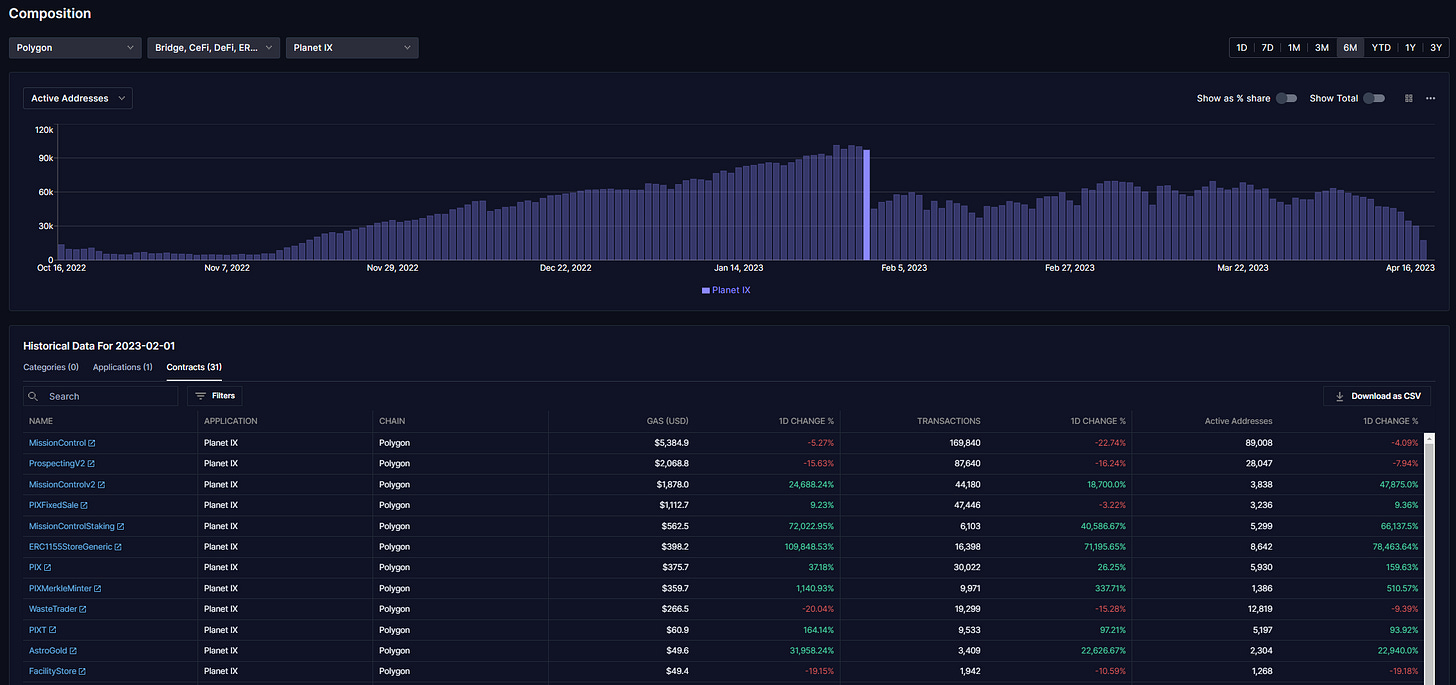Image resolution: width=1456 pixels, height=685 pixels.
Task: Open the Active Addresses metric dropdown
Action: click(78, 98)
